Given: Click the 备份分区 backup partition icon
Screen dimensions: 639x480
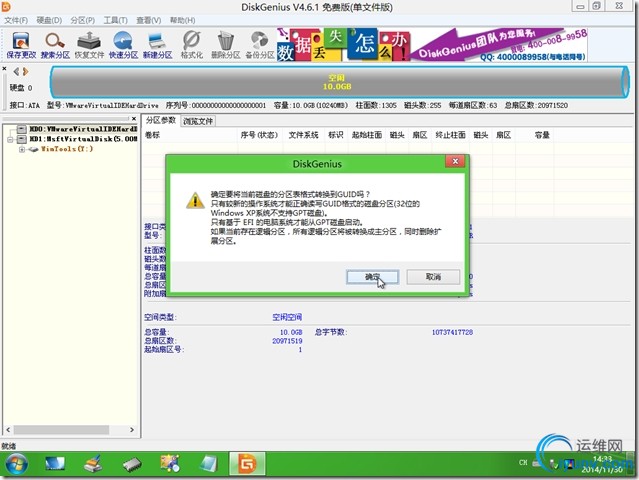Looking at the screenshot, I should 260,45.
